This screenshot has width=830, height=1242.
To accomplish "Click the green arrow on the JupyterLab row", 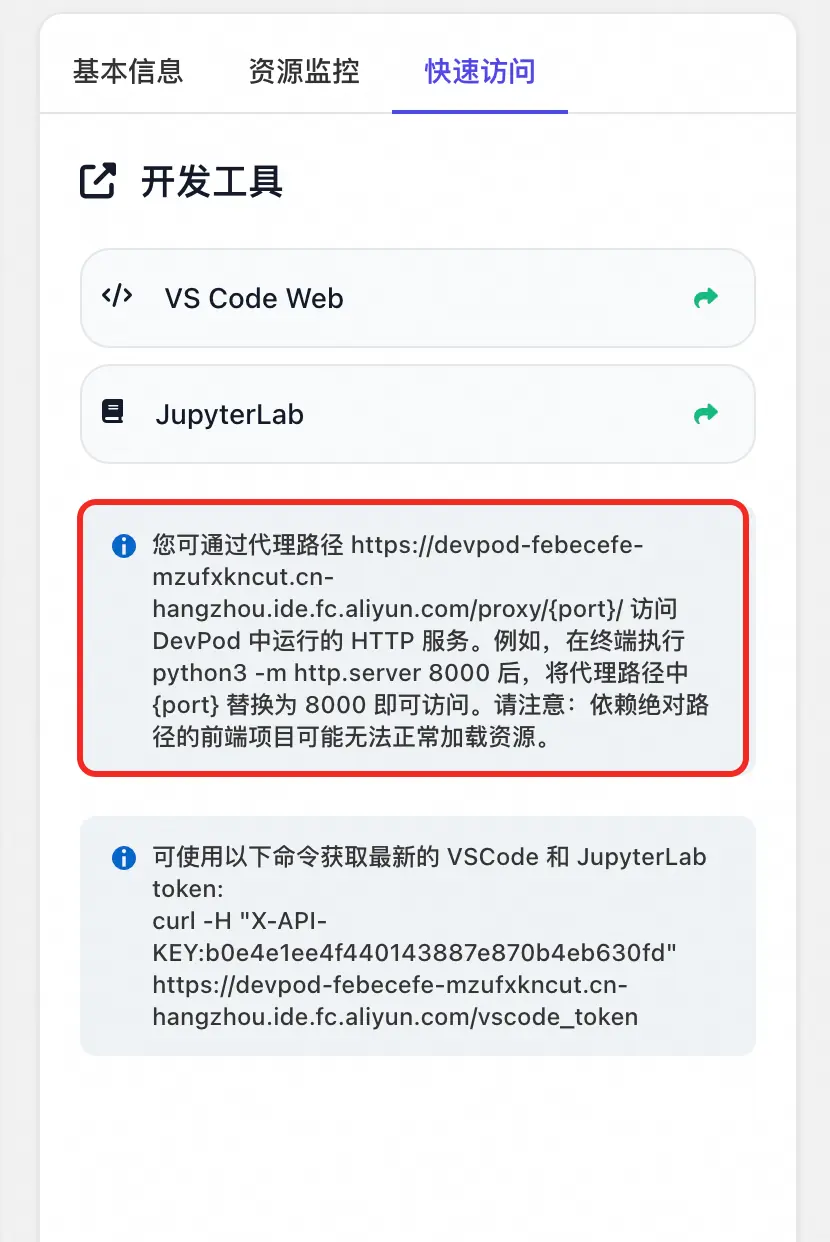I will pos(706,413).
